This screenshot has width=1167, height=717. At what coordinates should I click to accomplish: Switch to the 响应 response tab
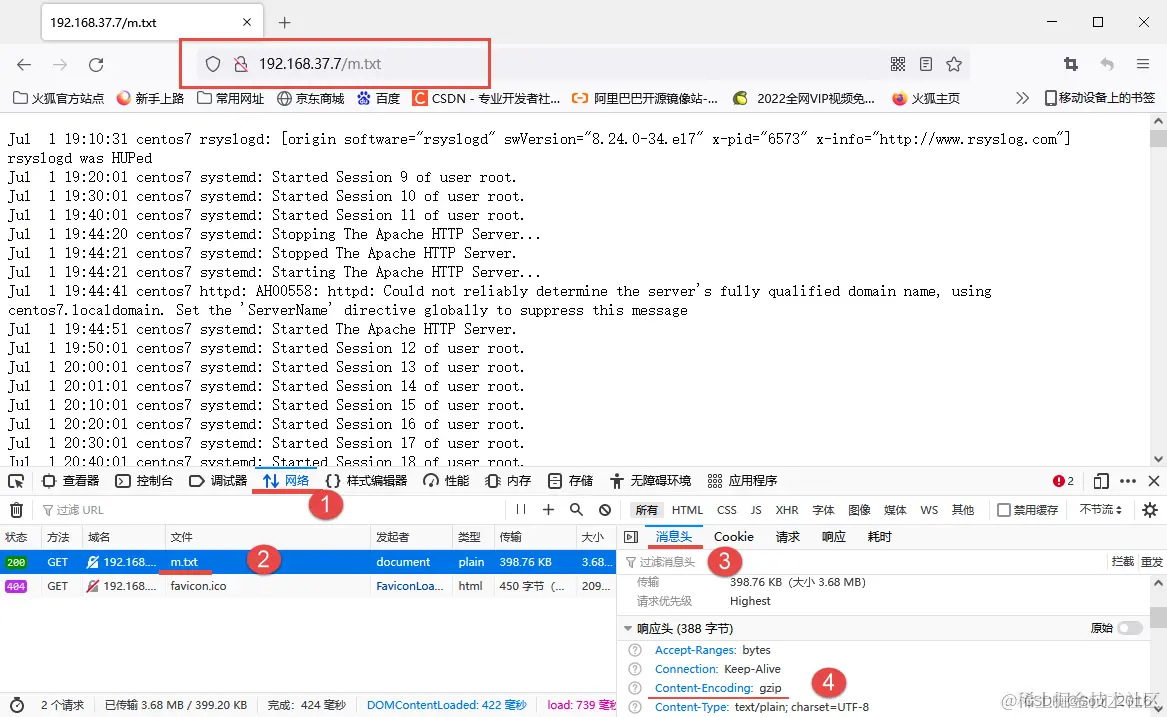pos(834,537)
